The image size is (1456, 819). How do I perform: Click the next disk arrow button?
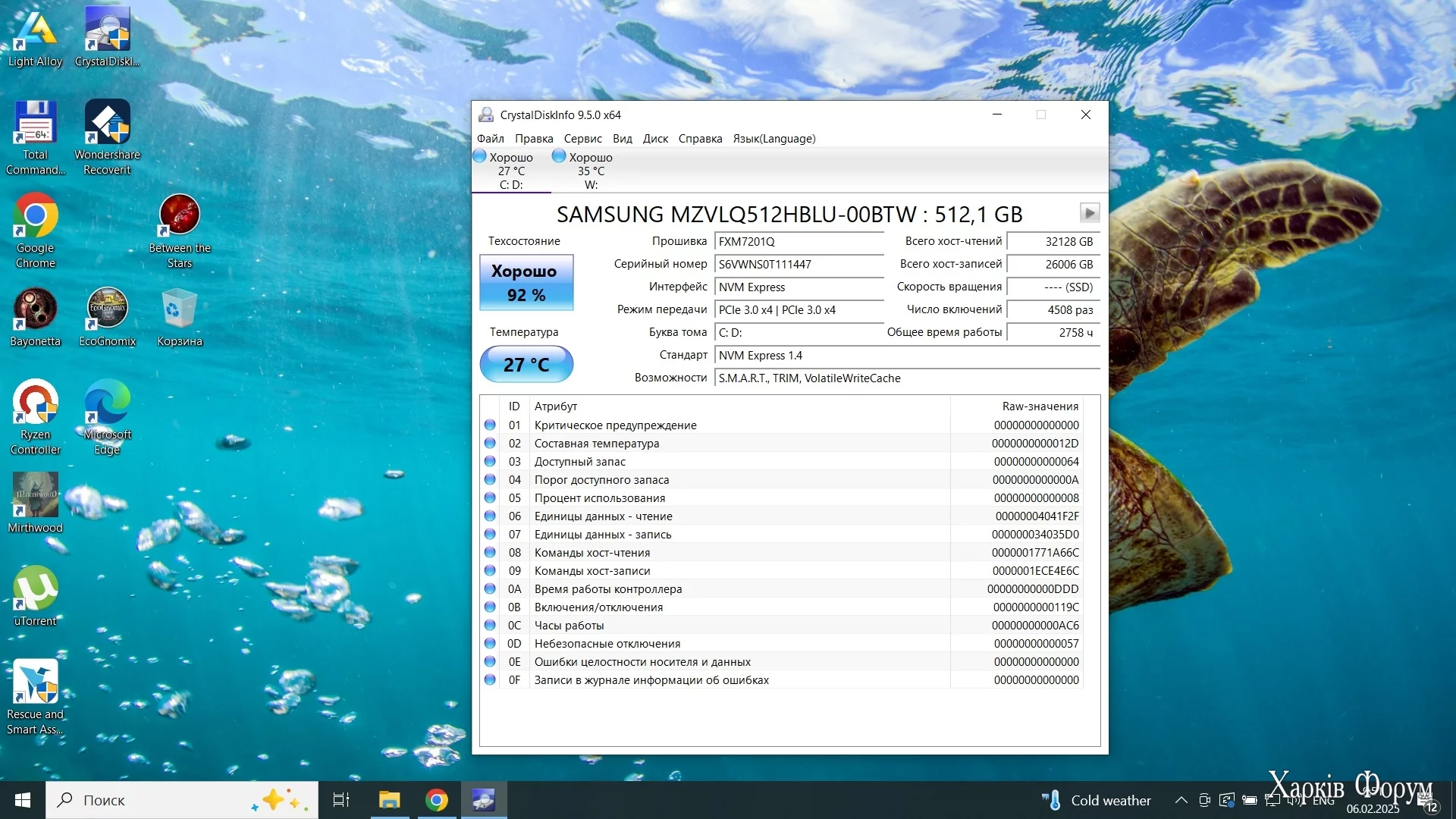coord(1089,213)
